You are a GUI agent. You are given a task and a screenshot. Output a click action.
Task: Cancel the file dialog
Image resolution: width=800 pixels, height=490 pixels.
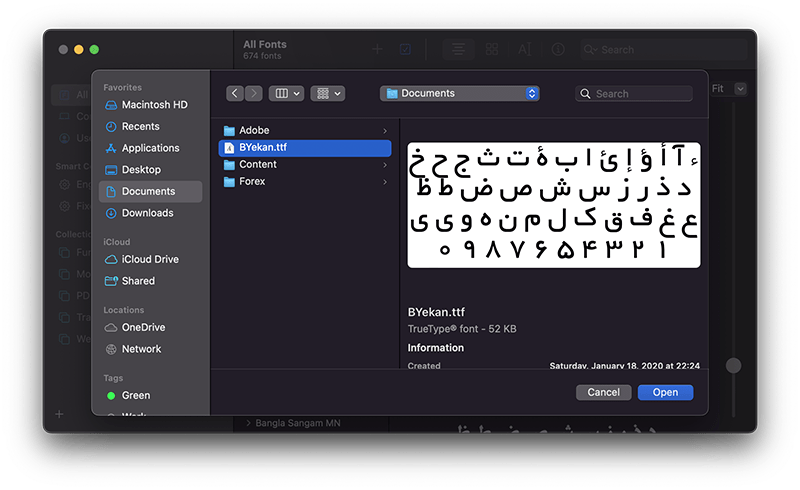click(604, 392)
